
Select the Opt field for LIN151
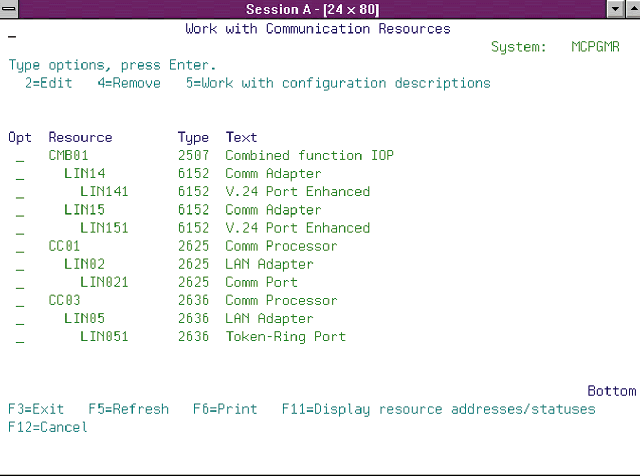20,228
